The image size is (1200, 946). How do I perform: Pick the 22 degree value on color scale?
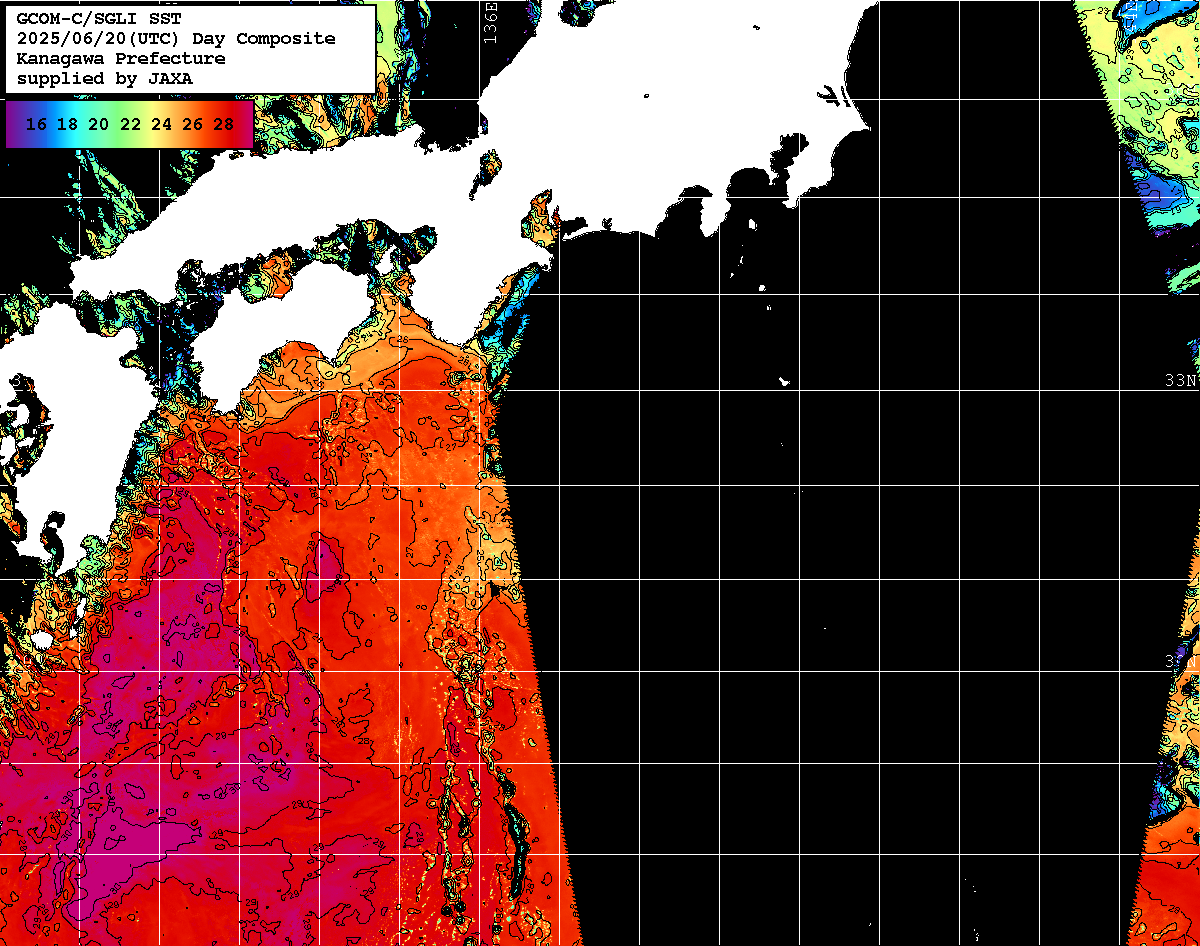coord(130,124)
